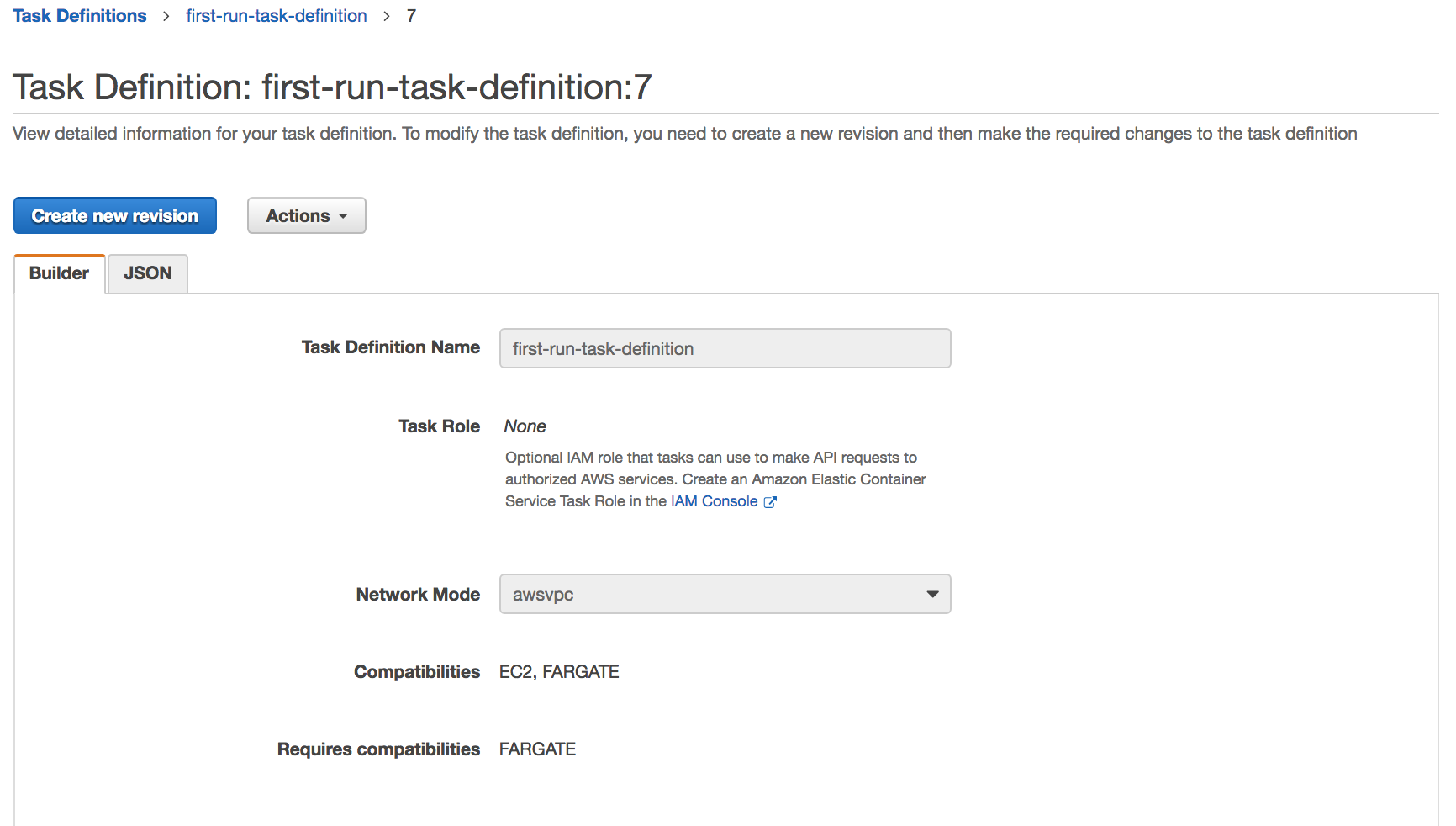1456x826 pixels.
Task: Click the Compatibilities value EC2, FARGATE
Action: (x=559, y=672)
